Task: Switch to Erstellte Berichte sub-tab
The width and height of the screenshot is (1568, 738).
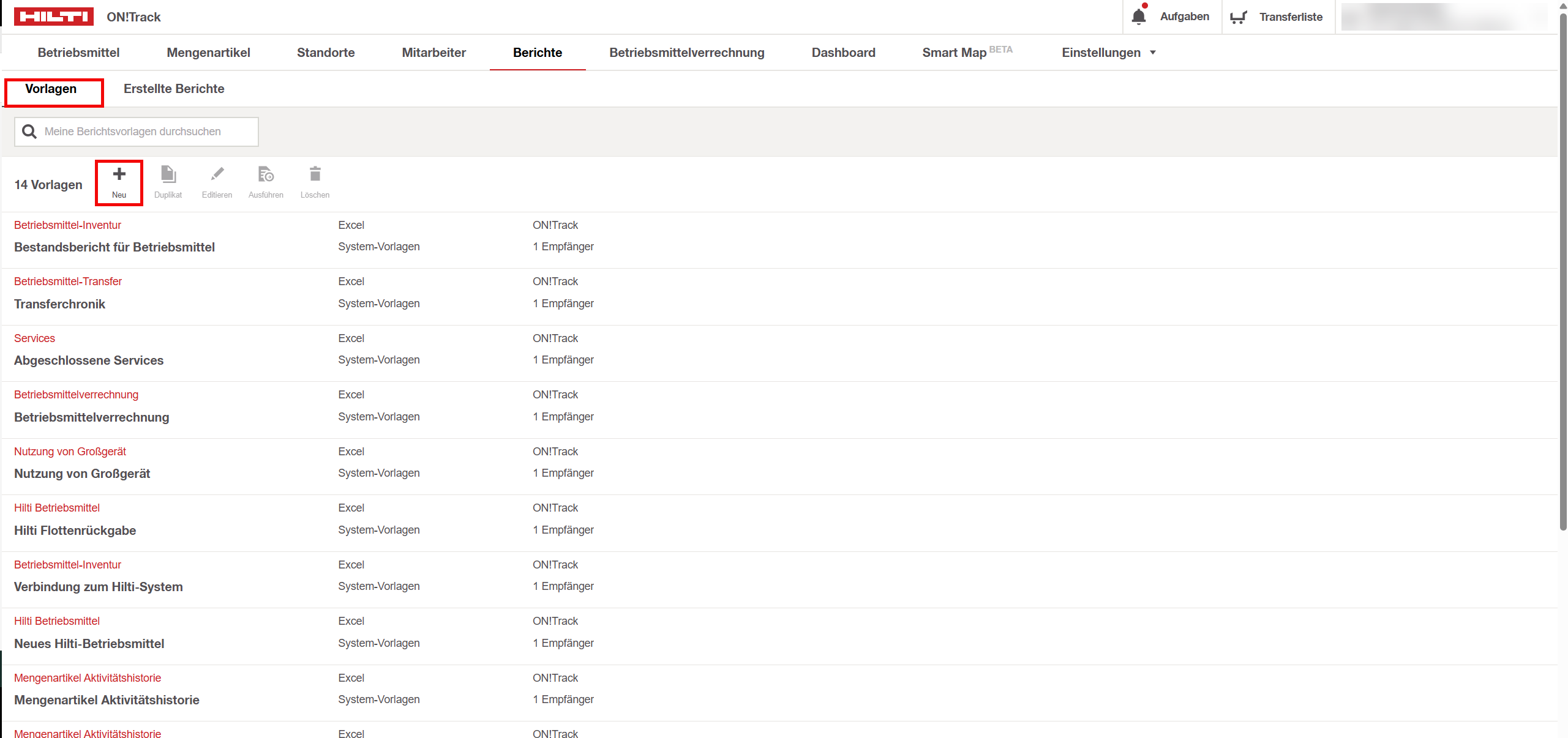Action: 174,89
